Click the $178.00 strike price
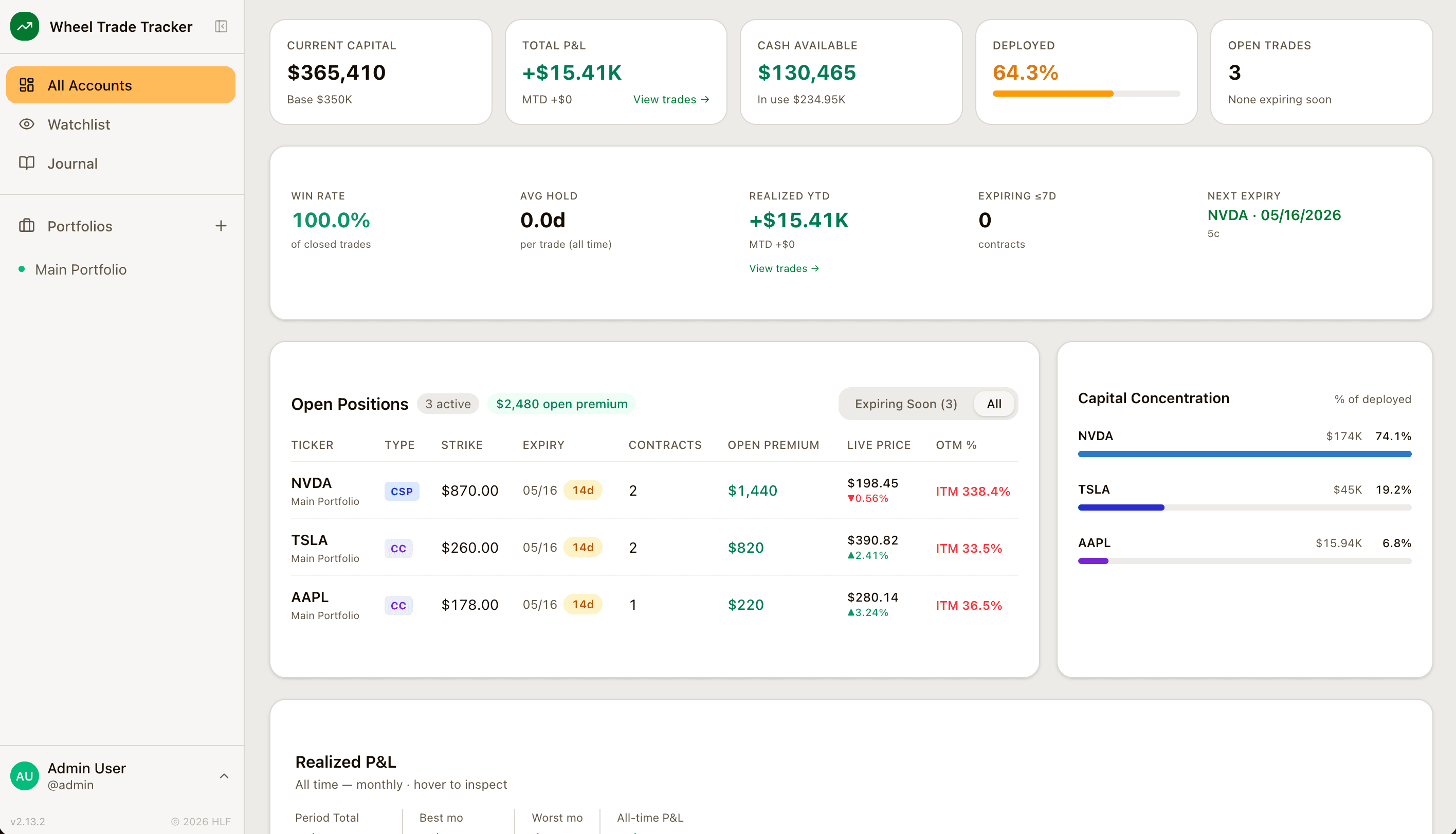1456x834 pixels. (x=469, y=605)
